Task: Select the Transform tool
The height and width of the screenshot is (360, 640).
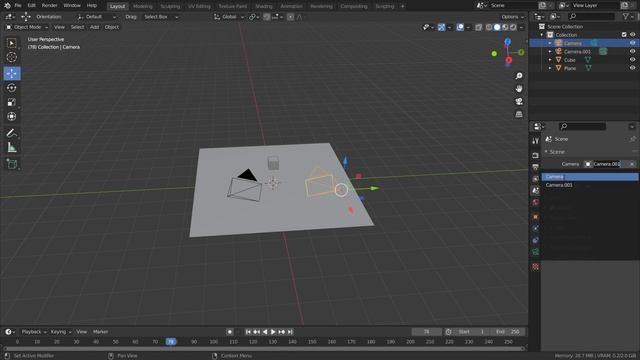Action: 12,116
